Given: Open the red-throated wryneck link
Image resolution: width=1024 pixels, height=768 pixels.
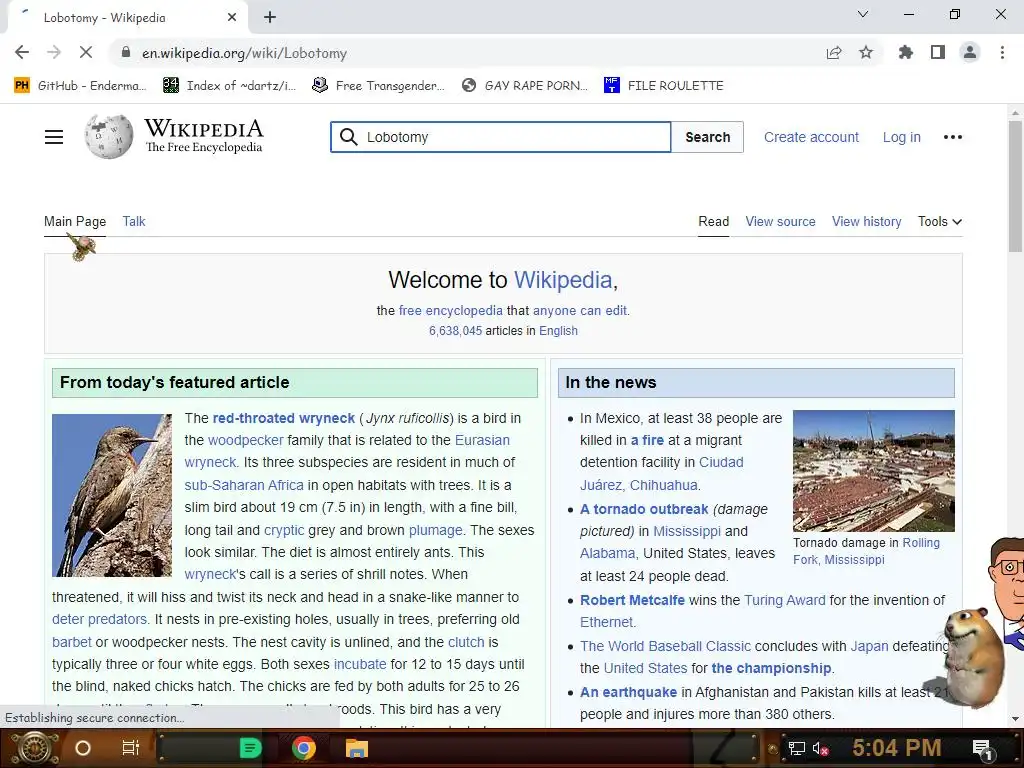Looking at the screenshot, I should [283, 418].
